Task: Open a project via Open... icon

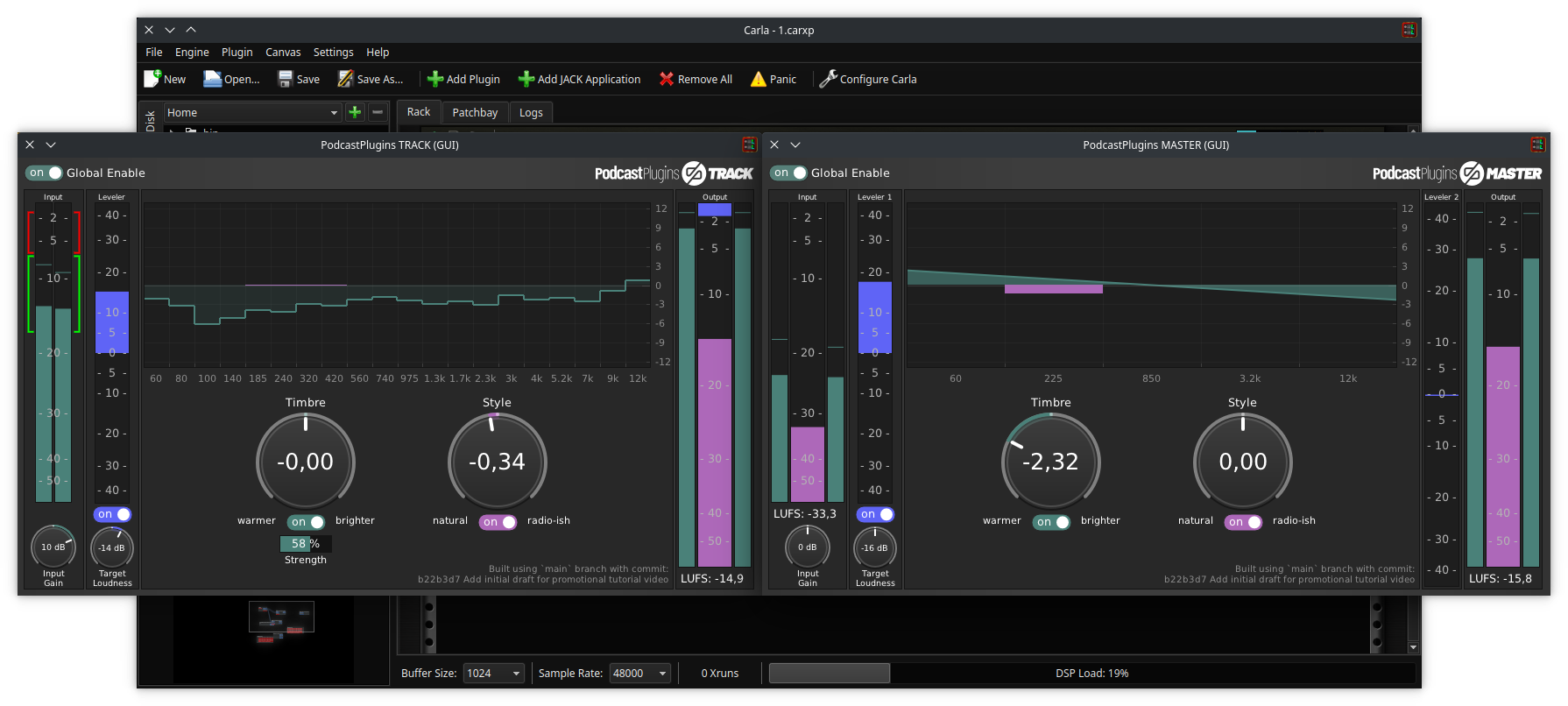Action: point(212,79)
